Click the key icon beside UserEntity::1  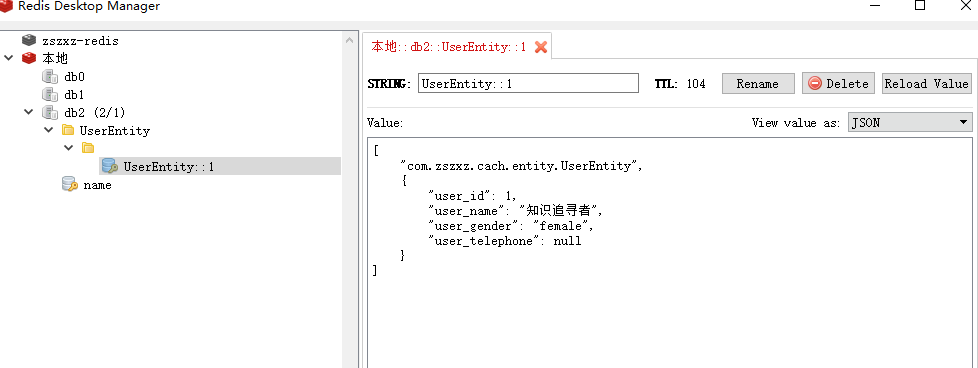(110, 166)
